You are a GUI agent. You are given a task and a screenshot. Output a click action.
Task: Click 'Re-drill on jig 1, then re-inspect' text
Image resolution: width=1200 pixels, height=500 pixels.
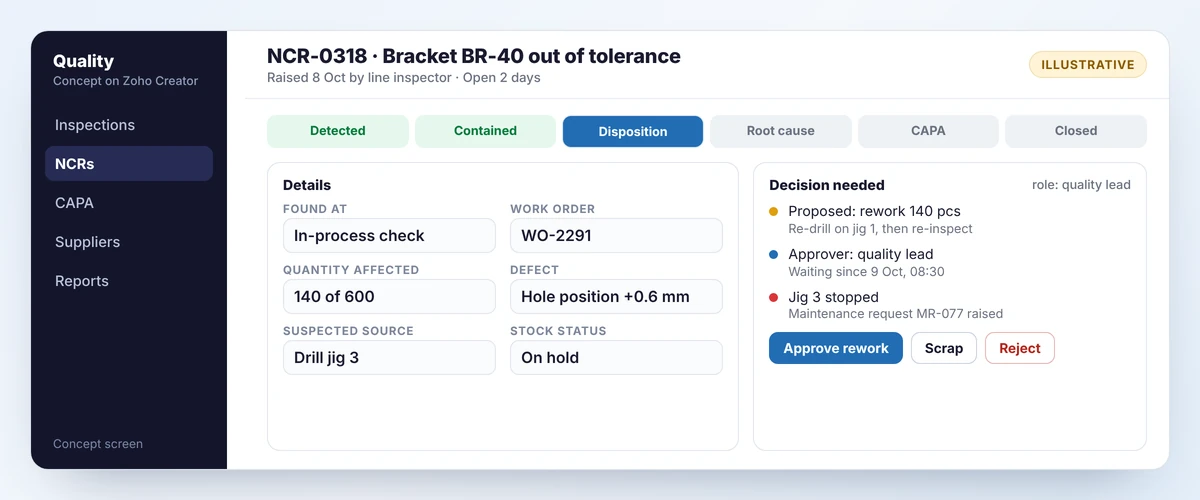880,229
